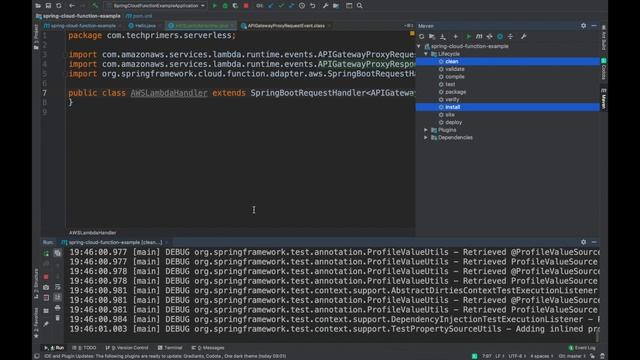Reimport all Maven projects icon
This screenshot has width=640, height=360.
point(422,36)
